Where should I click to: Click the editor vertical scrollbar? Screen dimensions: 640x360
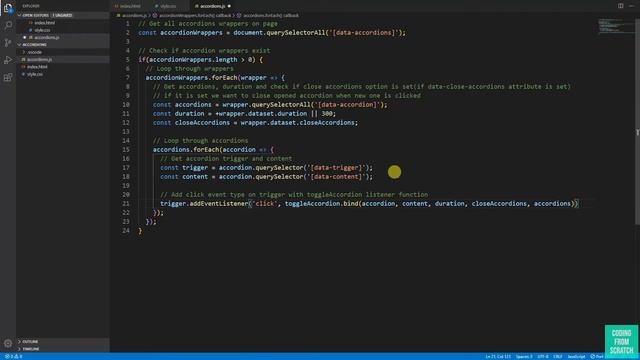(637, 121)
